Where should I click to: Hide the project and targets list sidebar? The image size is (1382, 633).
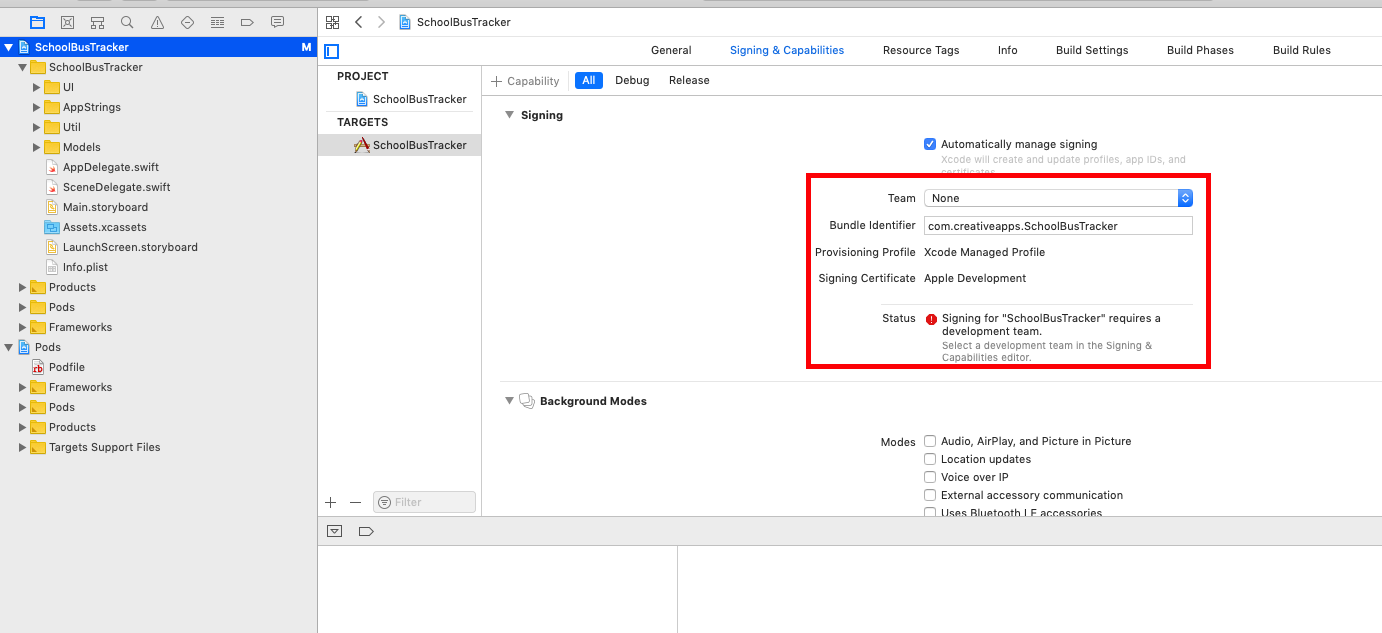click(332, 51)
